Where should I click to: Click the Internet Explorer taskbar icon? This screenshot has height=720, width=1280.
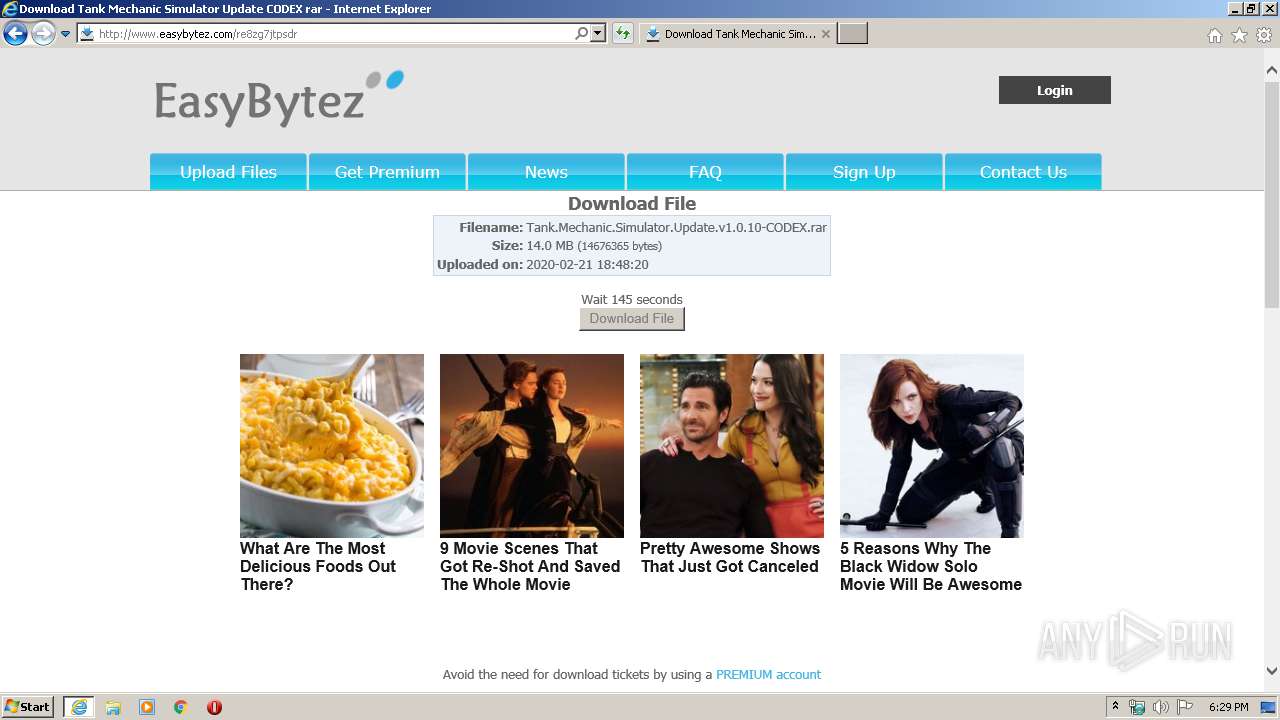click(79, 707)
